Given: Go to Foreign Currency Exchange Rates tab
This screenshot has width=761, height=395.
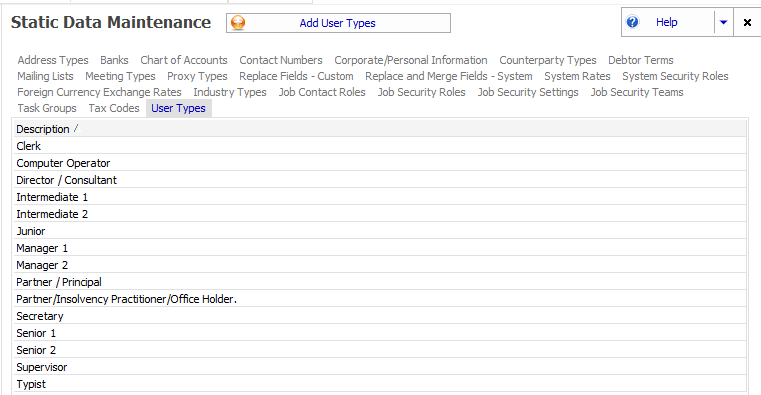Looking at the screenshot, I should [99, 92].
